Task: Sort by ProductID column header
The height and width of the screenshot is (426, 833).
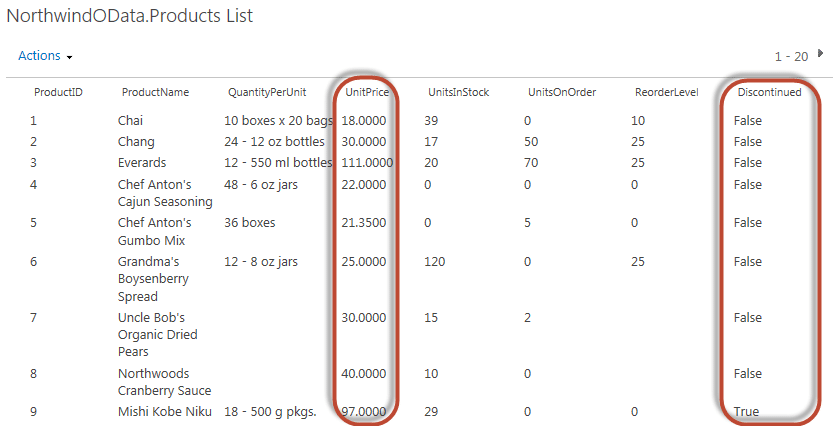Action: coord(58,92)
